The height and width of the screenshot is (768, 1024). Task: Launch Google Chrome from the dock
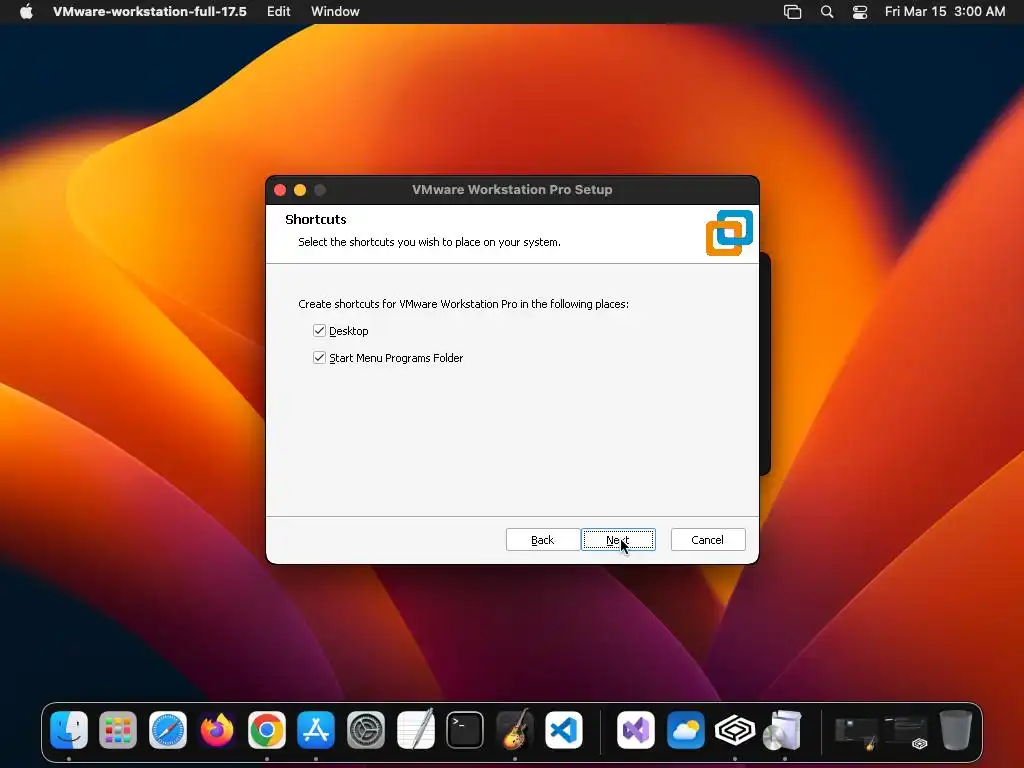click(266, 729)
